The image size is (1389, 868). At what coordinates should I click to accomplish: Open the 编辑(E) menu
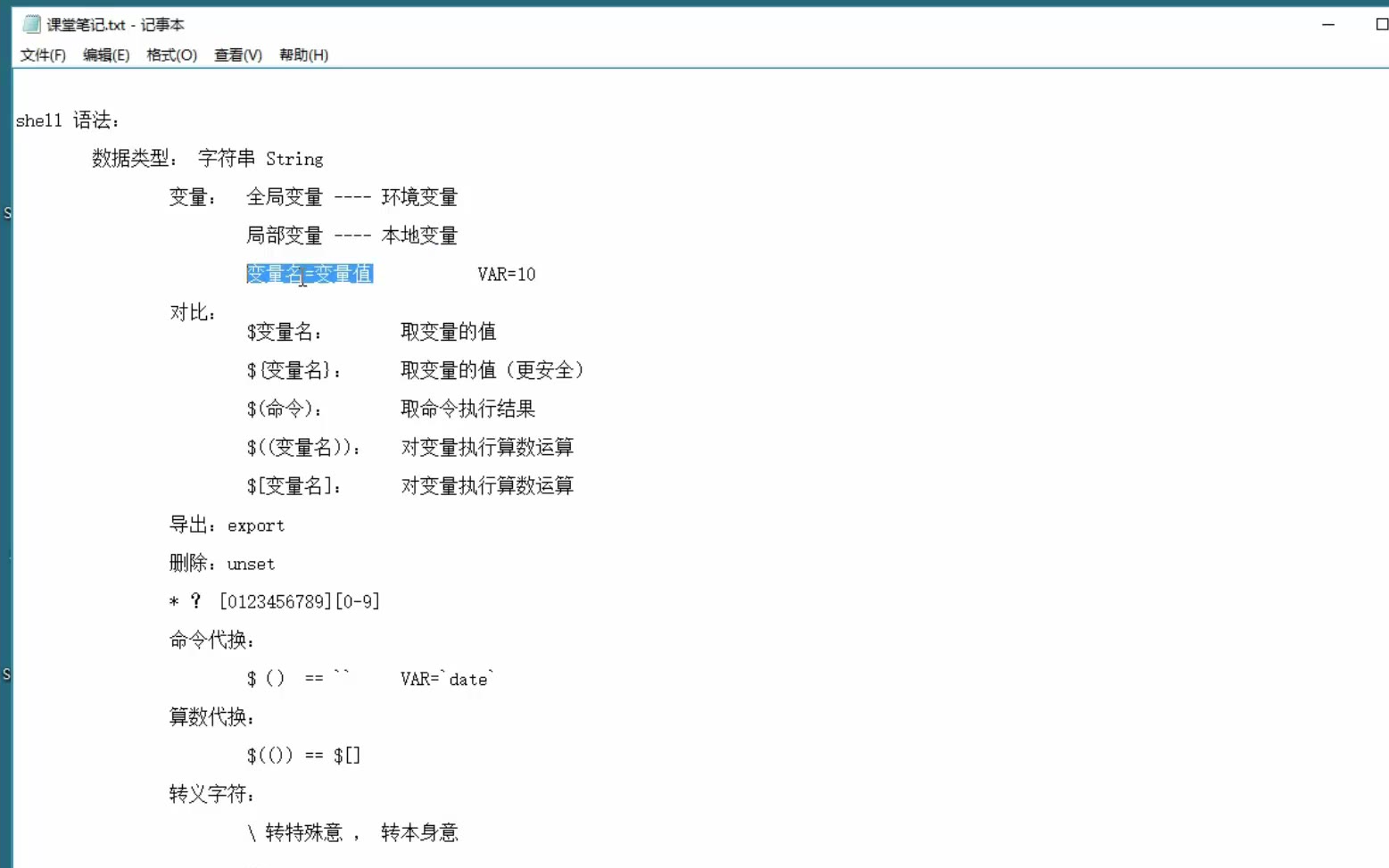[106, 55]
